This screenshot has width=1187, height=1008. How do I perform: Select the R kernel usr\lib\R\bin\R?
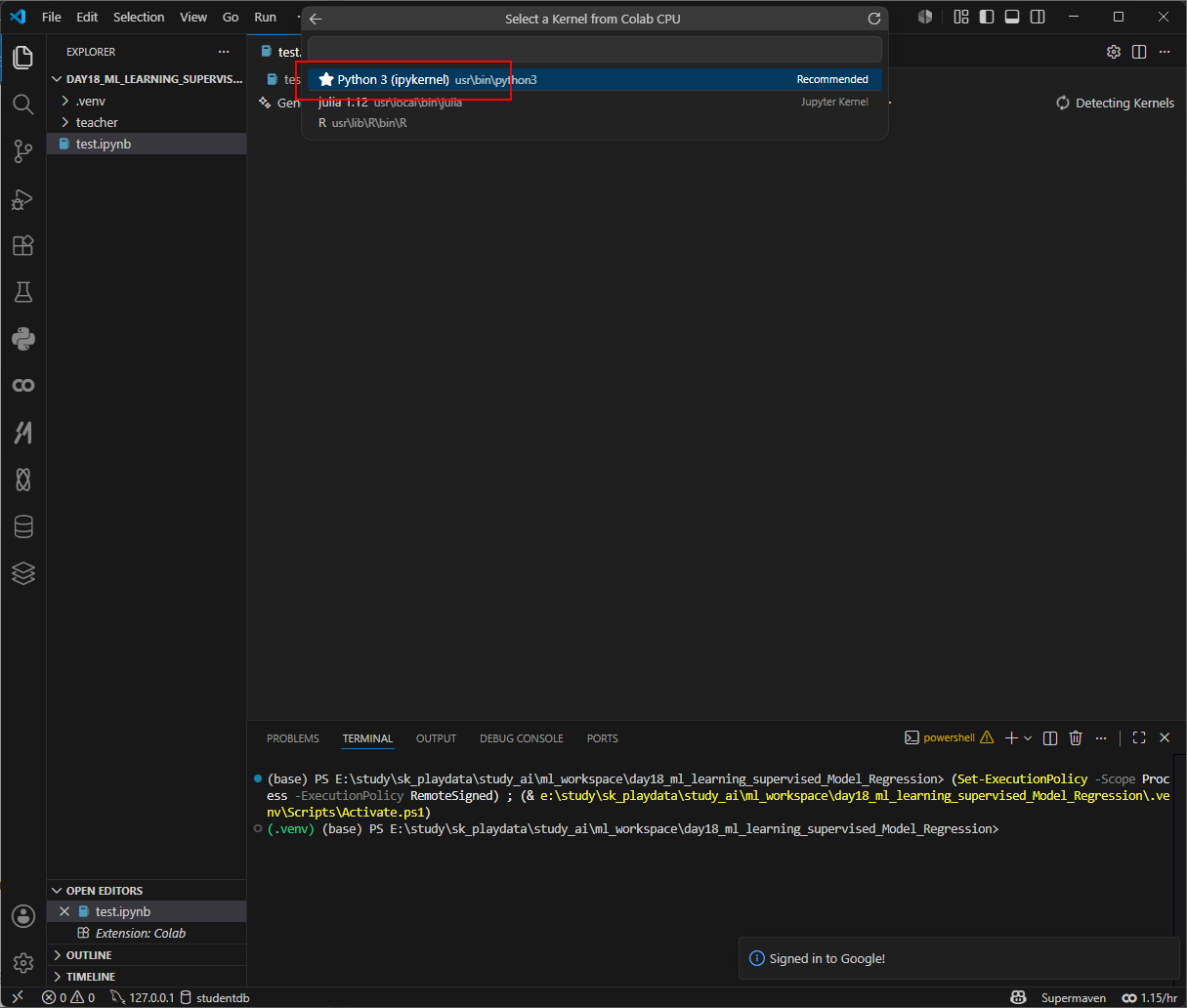[x=595, y=123]
